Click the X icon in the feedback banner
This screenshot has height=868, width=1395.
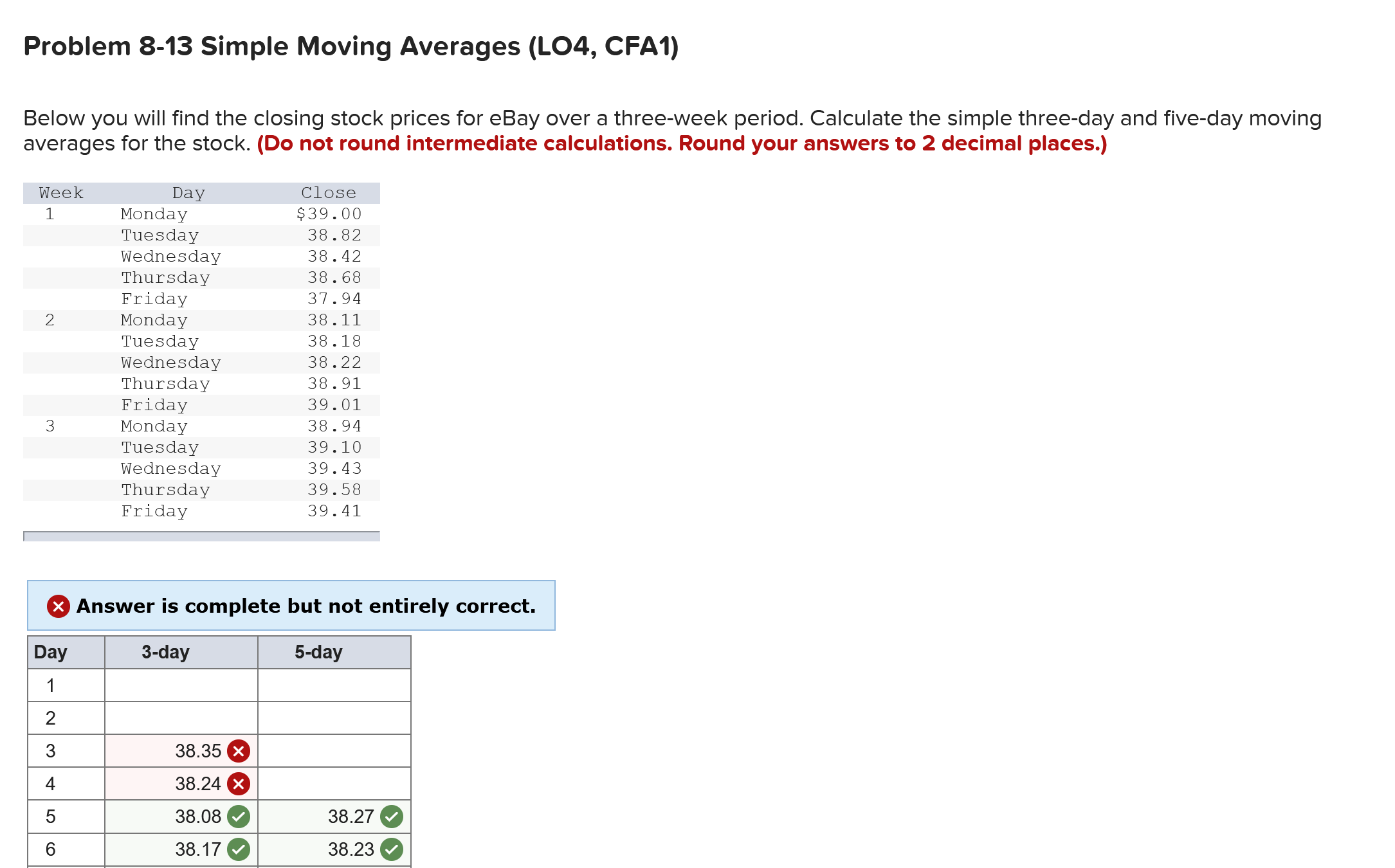pyautogui.click(x=58, y=606)
